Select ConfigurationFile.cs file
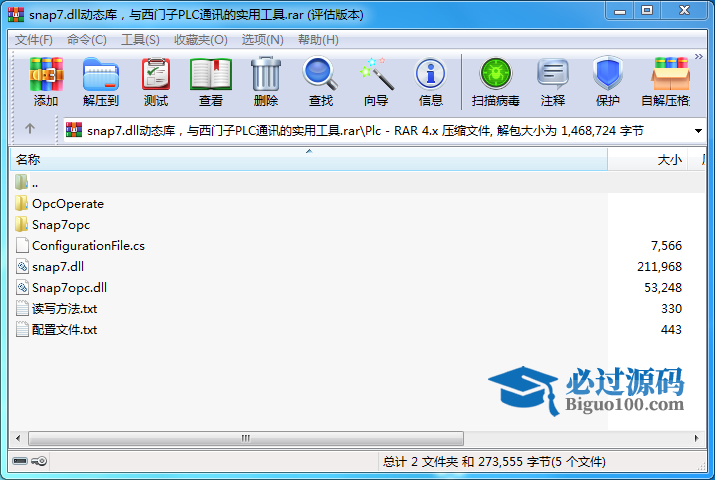The image size is (715, 480). [357, 246]
